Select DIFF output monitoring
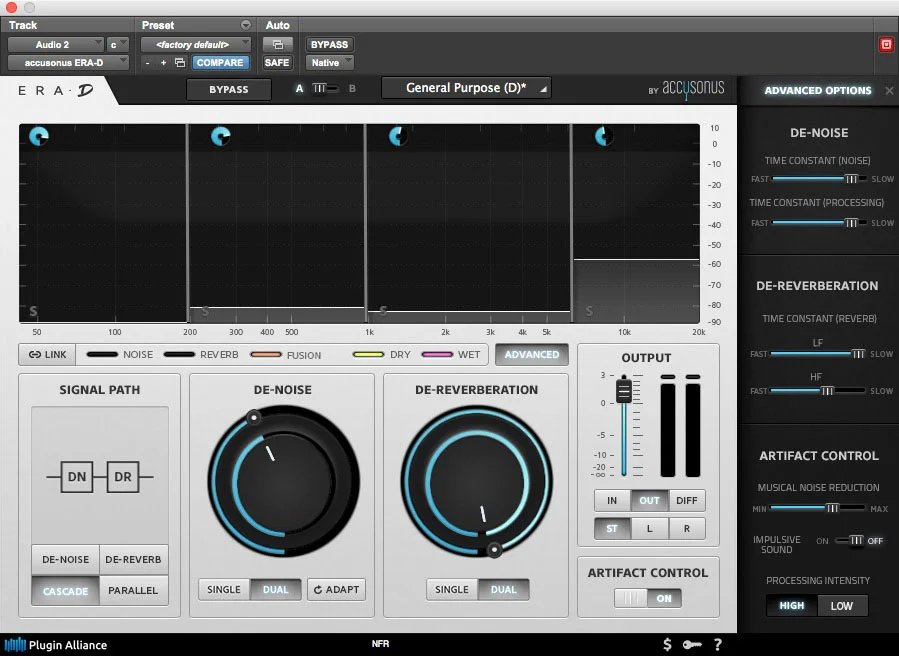The width and height of the screenshot is (899, 656). coord(686,501)
